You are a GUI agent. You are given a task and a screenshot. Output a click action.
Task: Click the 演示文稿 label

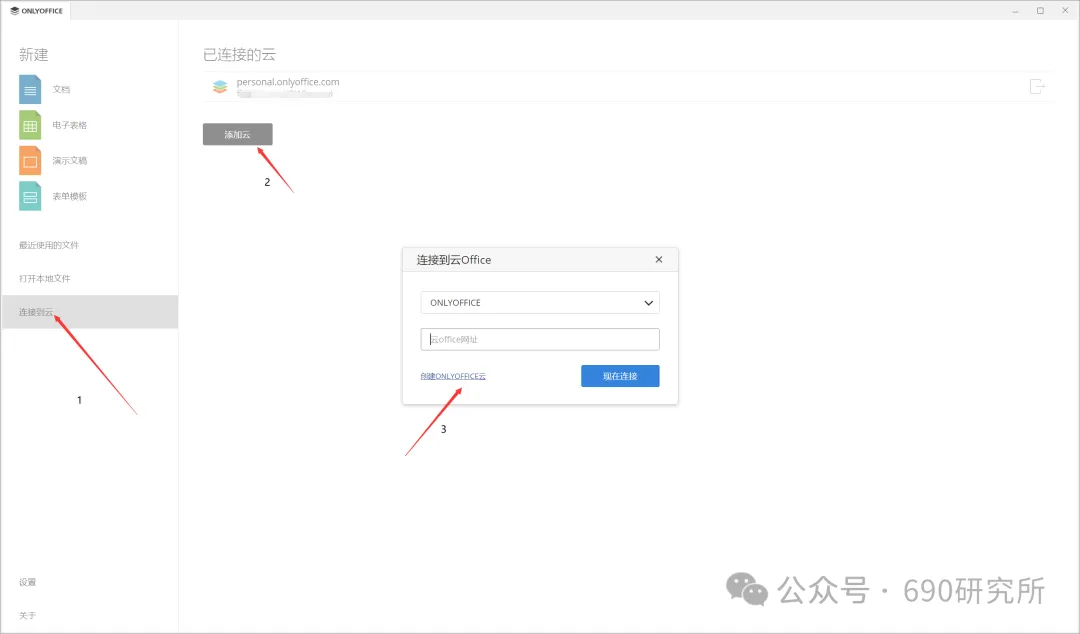pos(70,161)
